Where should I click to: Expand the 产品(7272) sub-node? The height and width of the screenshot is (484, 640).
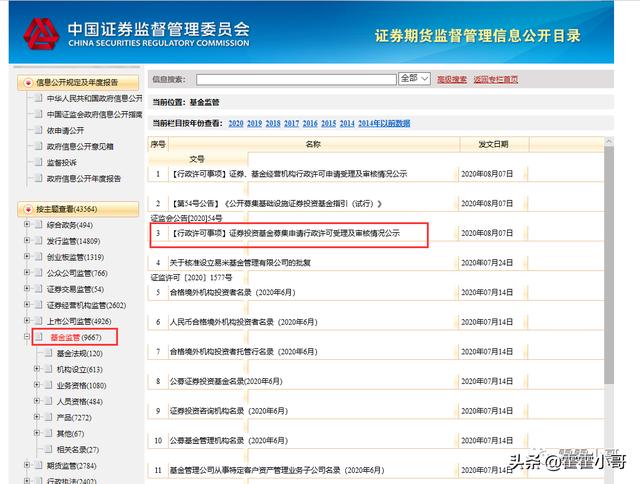[37, 417]
